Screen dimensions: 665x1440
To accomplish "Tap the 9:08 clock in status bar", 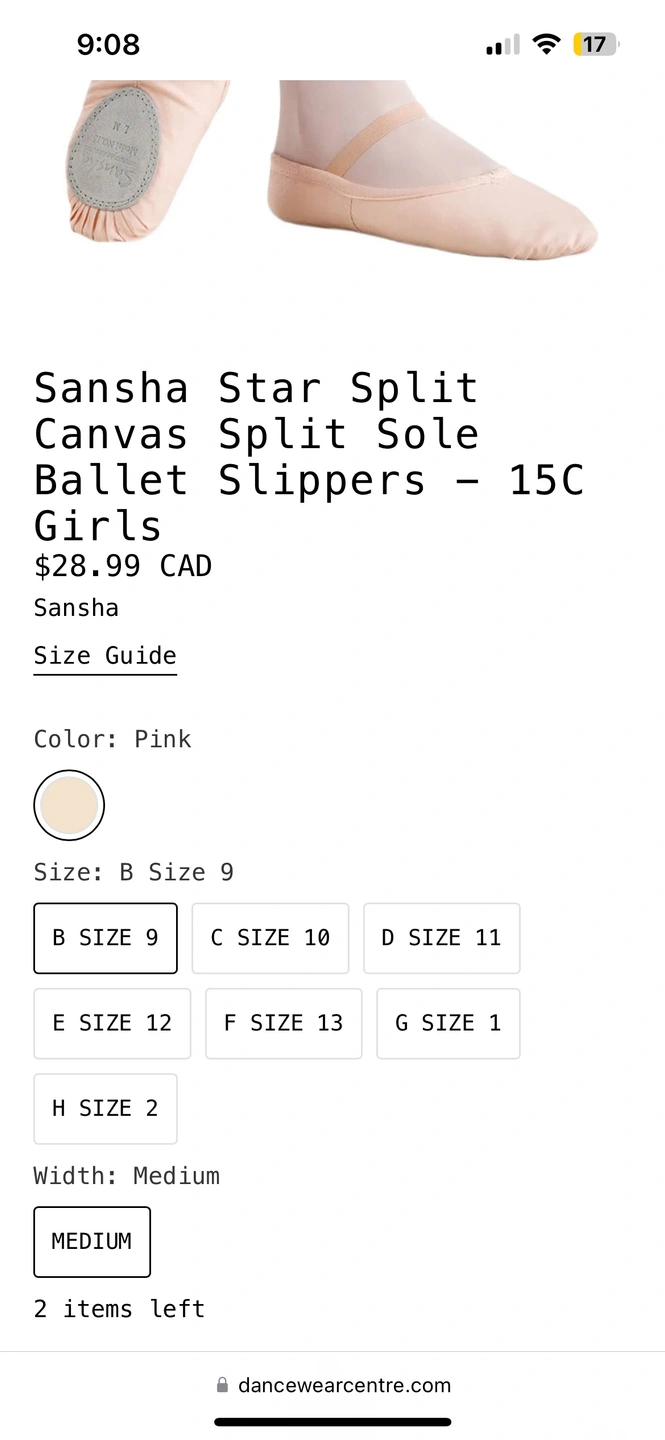I will click(x=108, y=45).
